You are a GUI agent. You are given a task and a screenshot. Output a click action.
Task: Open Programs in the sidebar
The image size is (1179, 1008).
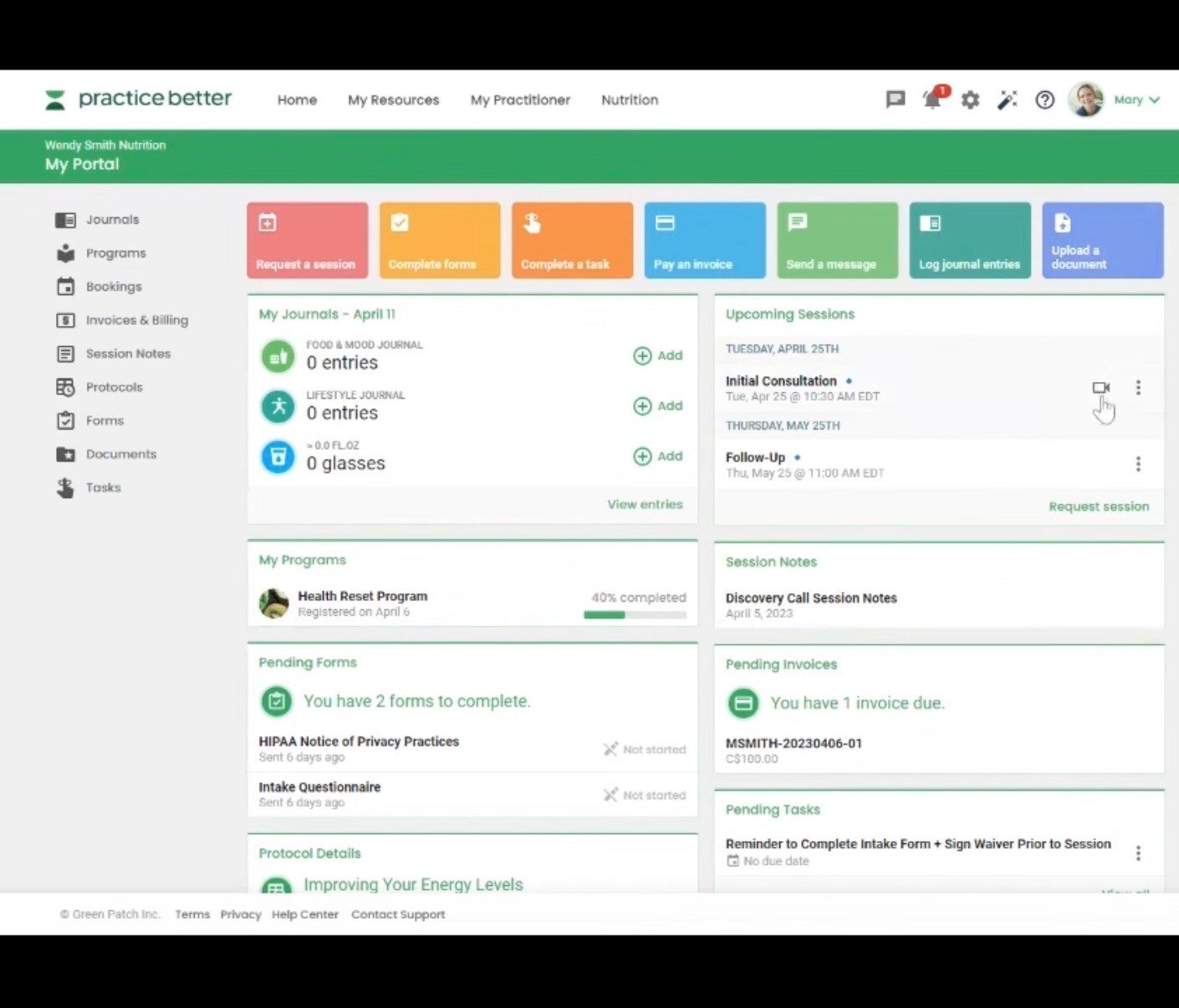coord(101,253)
